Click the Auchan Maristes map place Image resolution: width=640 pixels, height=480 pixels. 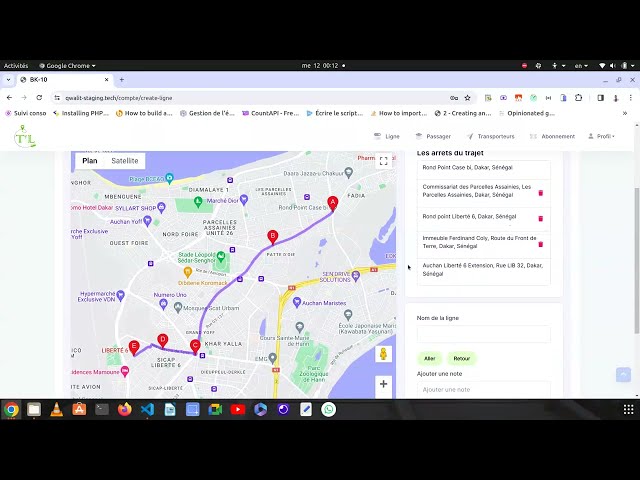pos(320,303)
